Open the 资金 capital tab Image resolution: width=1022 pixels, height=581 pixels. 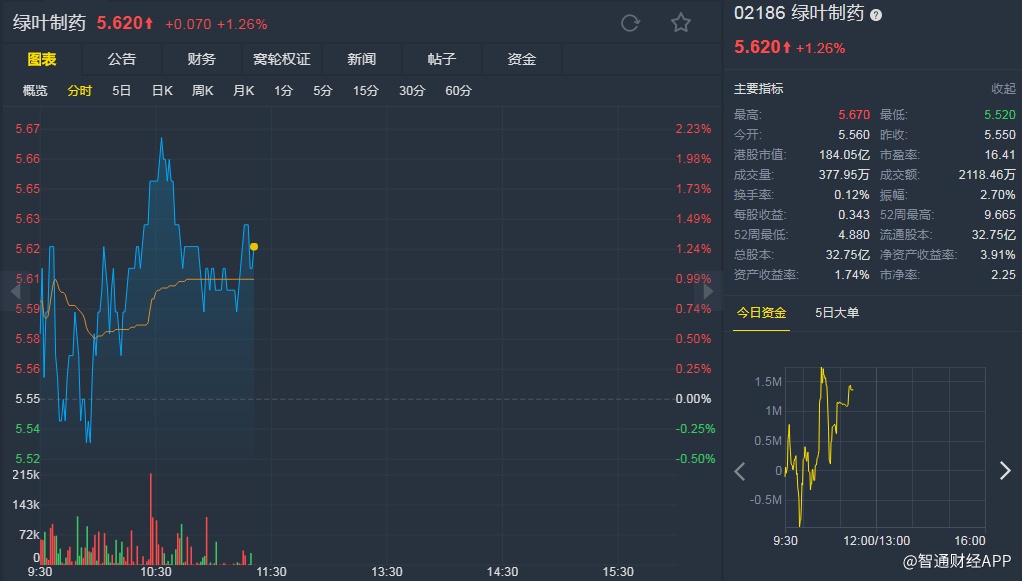coord(522,59)
